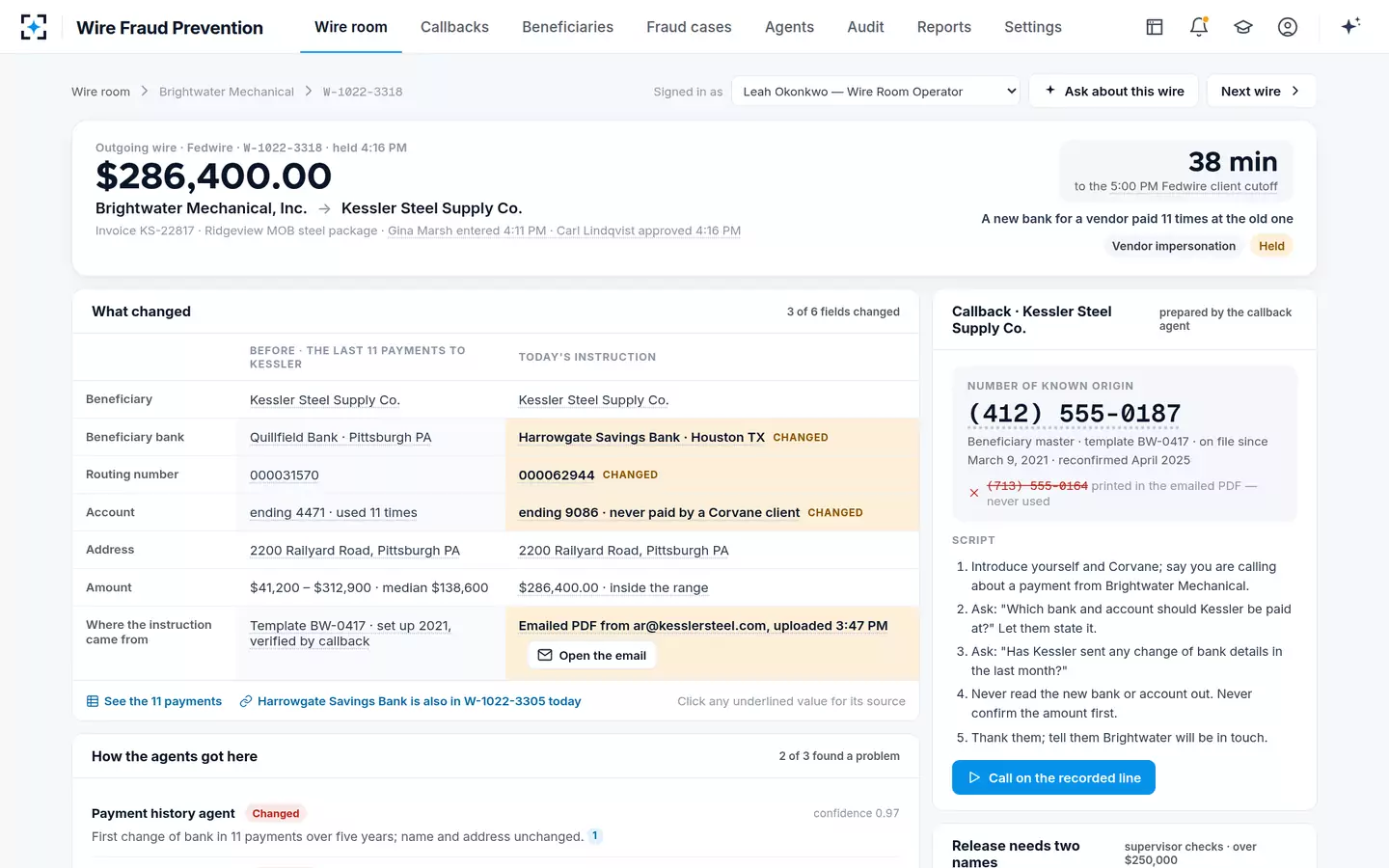
Task: Go to Settings in the top navigation
Action: [1033, 27]
